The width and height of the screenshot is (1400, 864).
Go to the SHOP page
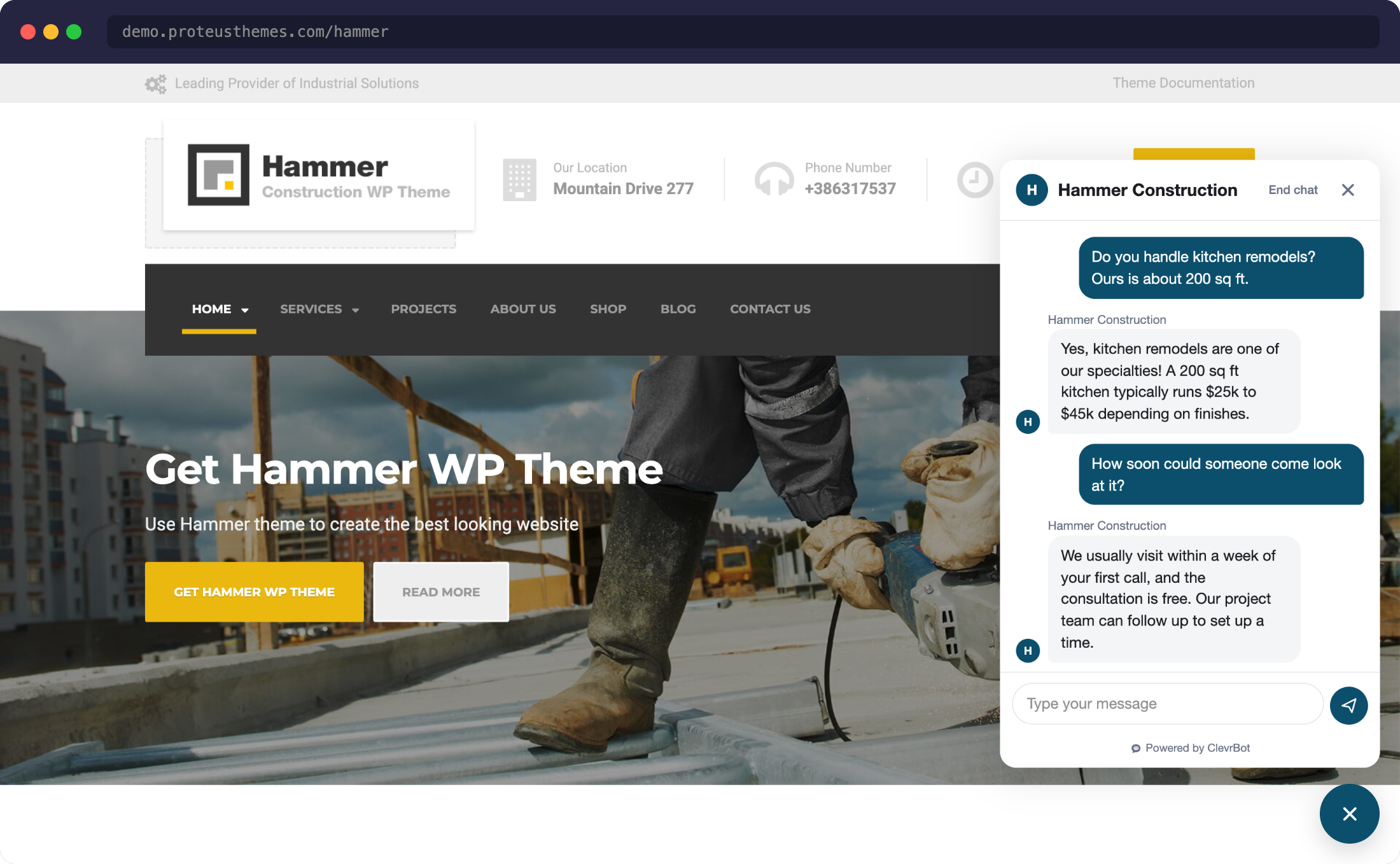click(608, 309)
